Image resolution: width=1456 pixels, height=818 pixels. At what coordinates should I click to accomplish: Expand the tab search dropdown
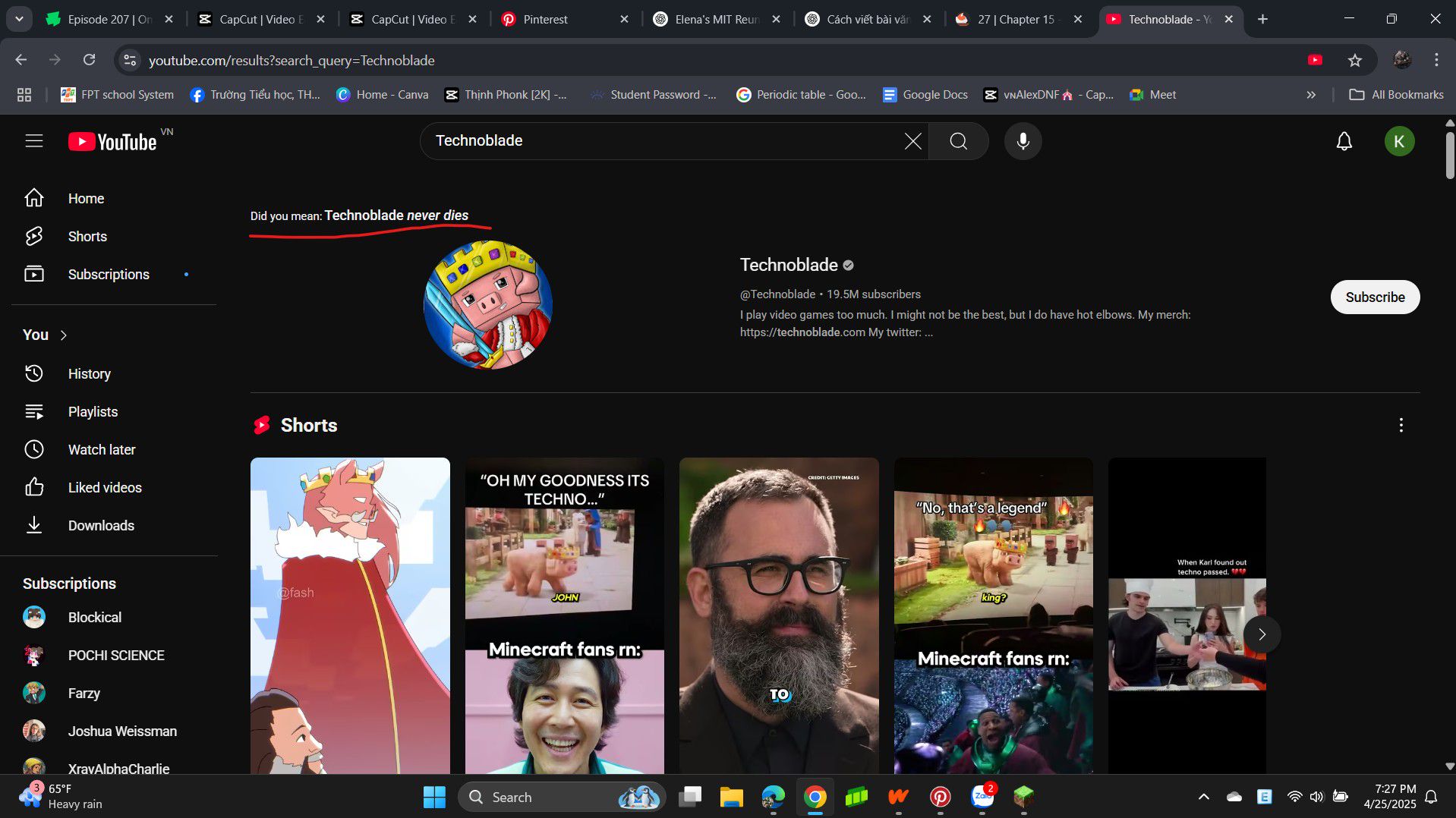point(19,19)
